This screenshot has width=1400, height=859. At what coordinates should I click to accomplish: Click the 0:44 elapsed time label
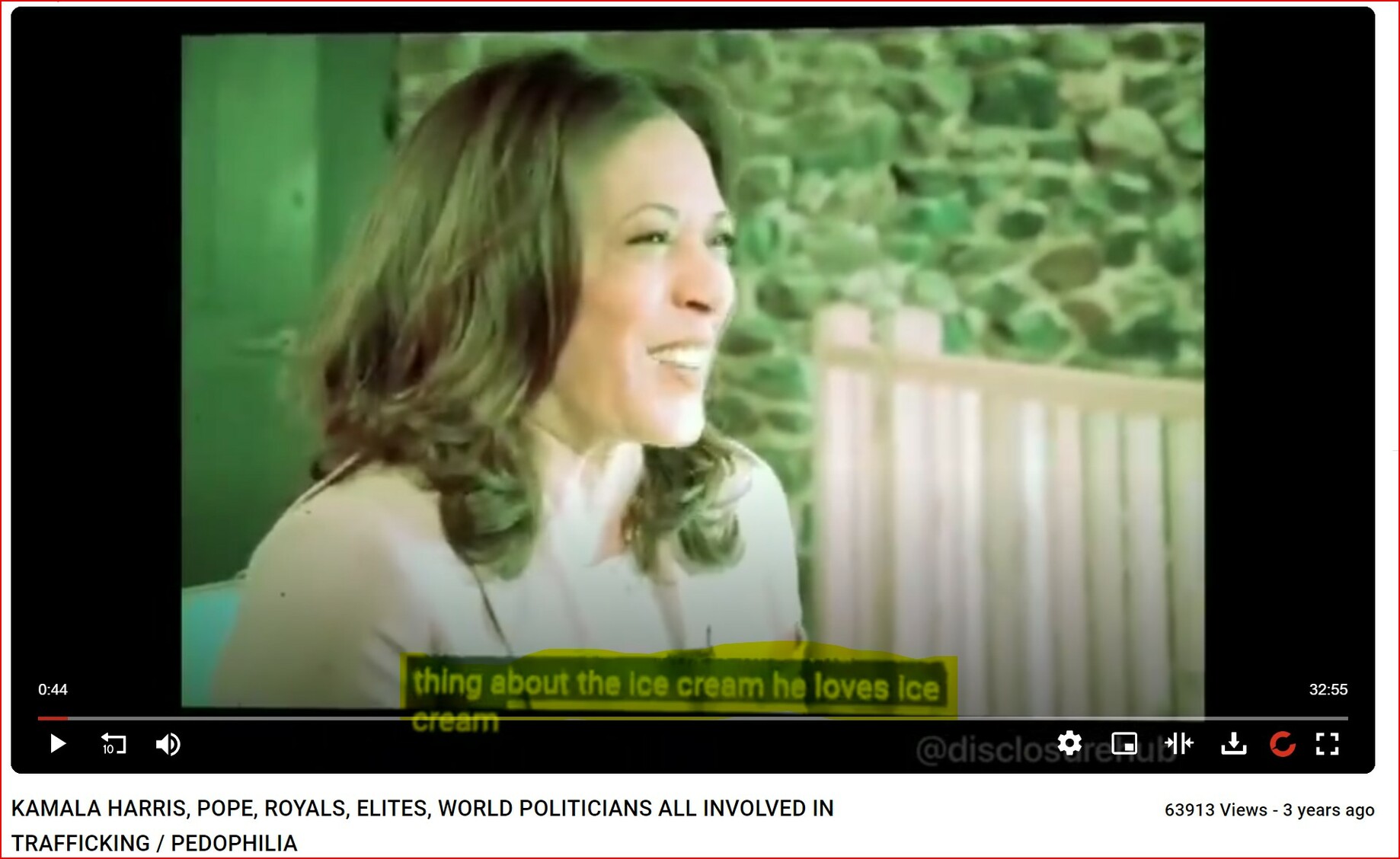(53, 689)
